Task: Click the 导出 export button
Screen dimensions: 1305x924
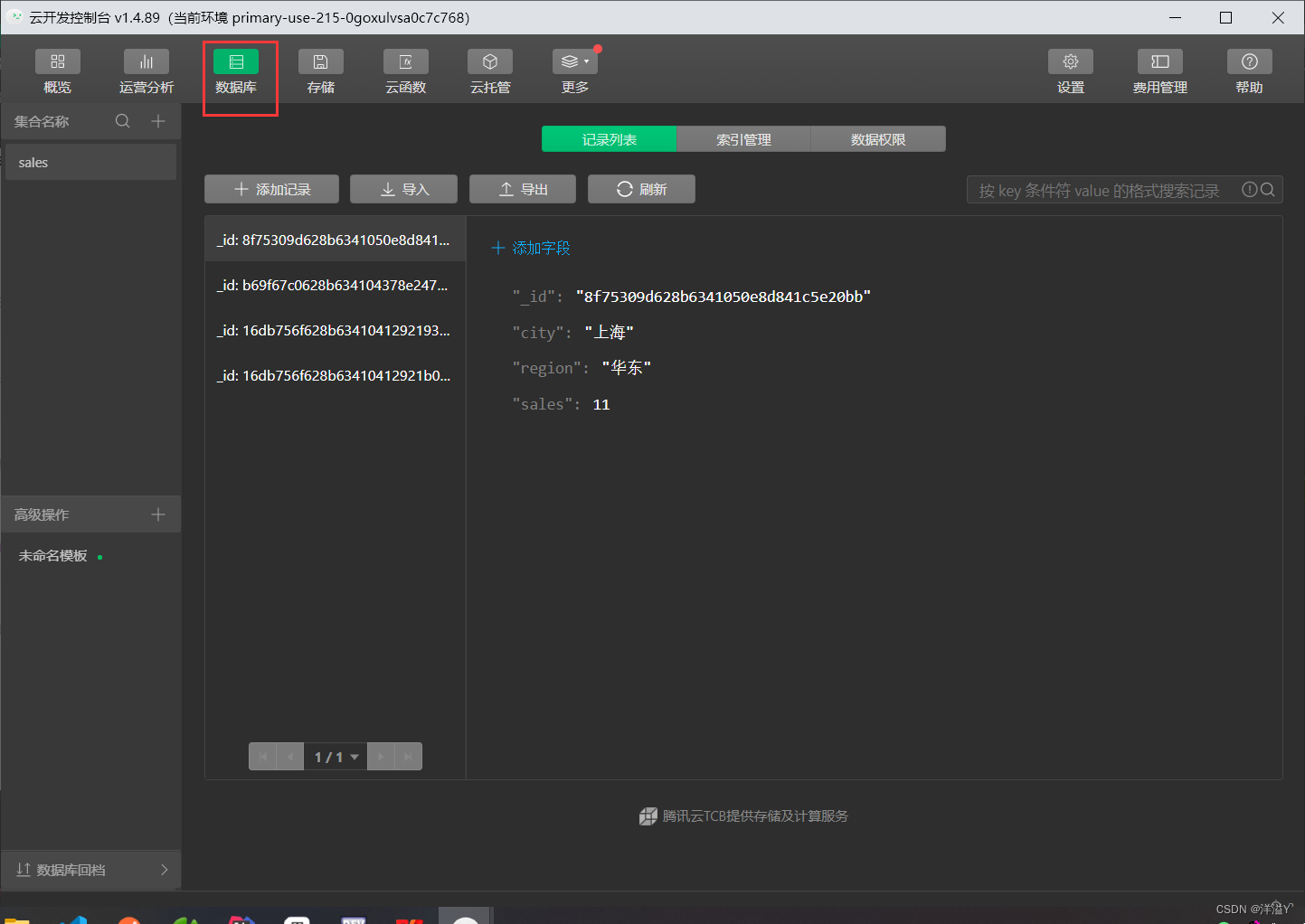Action: 523,189
